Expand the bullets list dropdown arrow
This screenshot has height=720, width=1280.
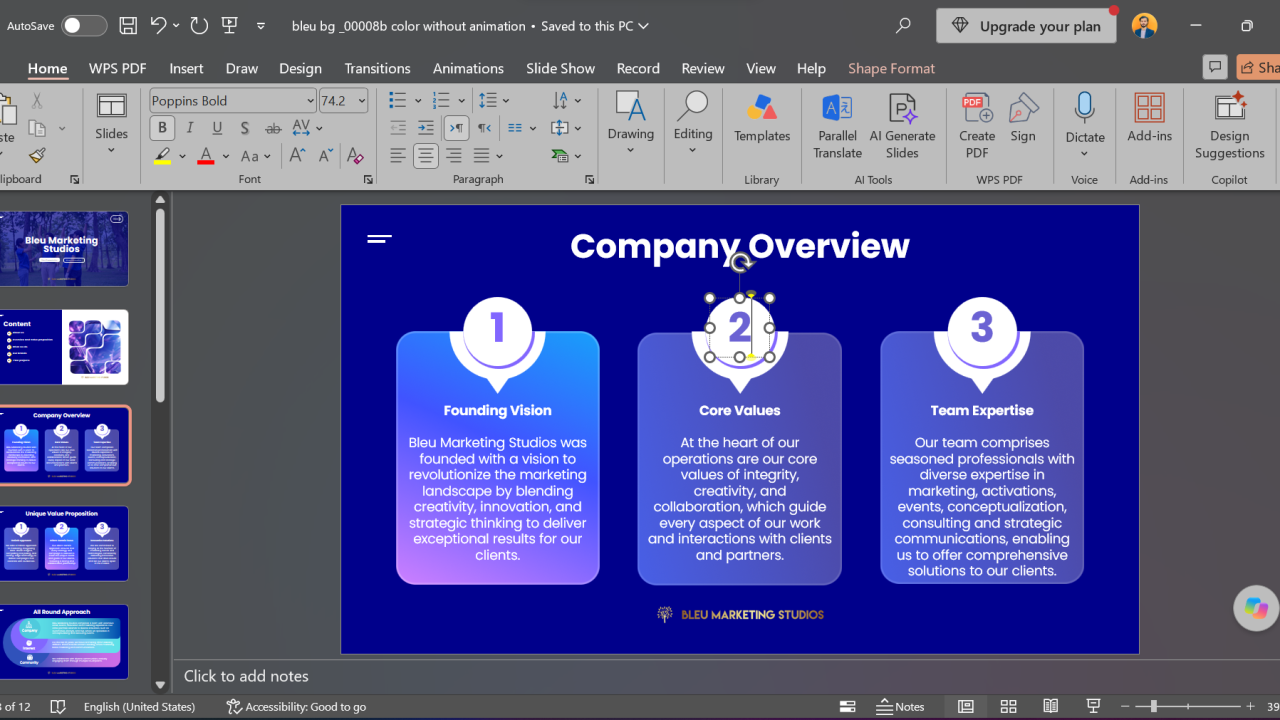point(418,101)
